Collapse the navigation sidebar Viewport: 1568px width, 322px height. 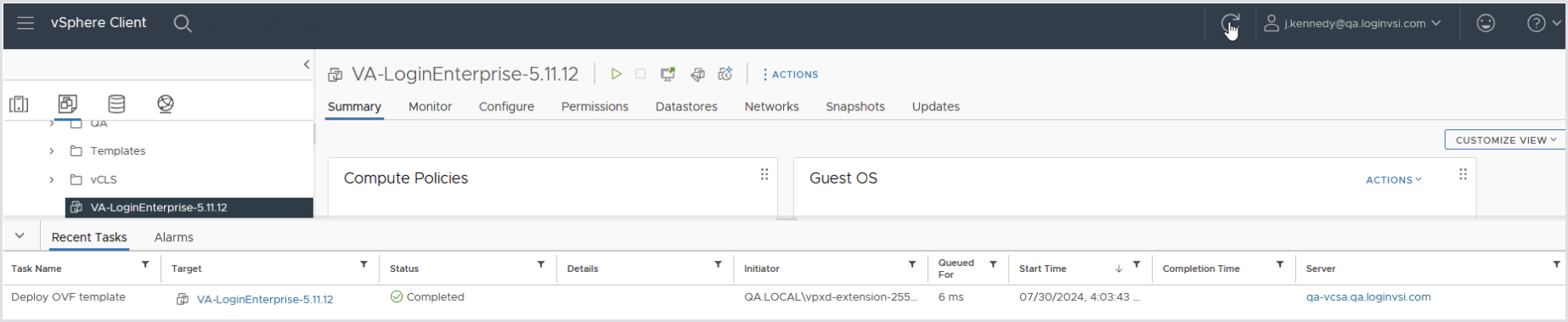(x=307, y=65)
